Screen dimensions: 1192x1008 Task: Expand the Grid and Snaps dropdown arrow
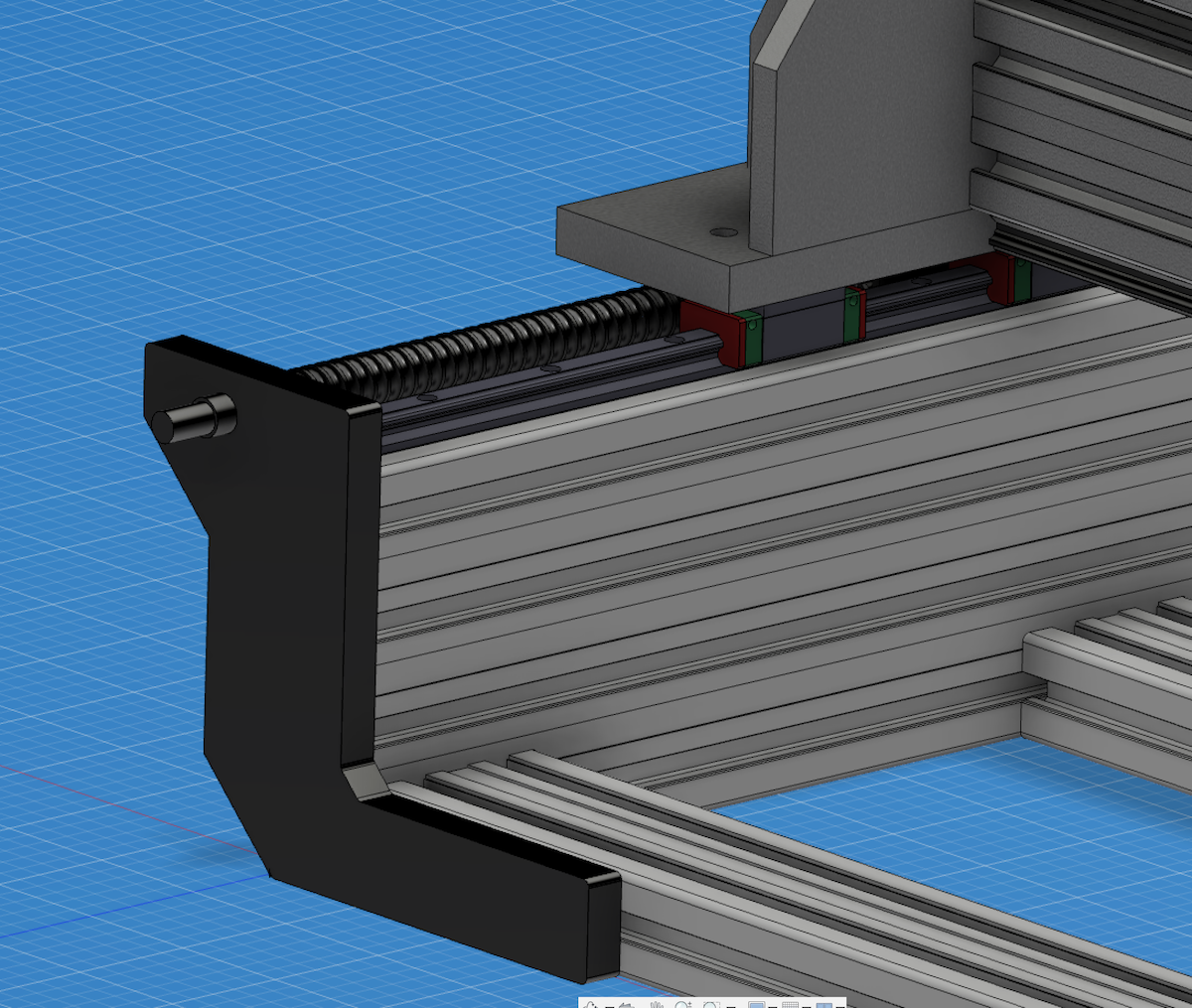click(806, 1006)
